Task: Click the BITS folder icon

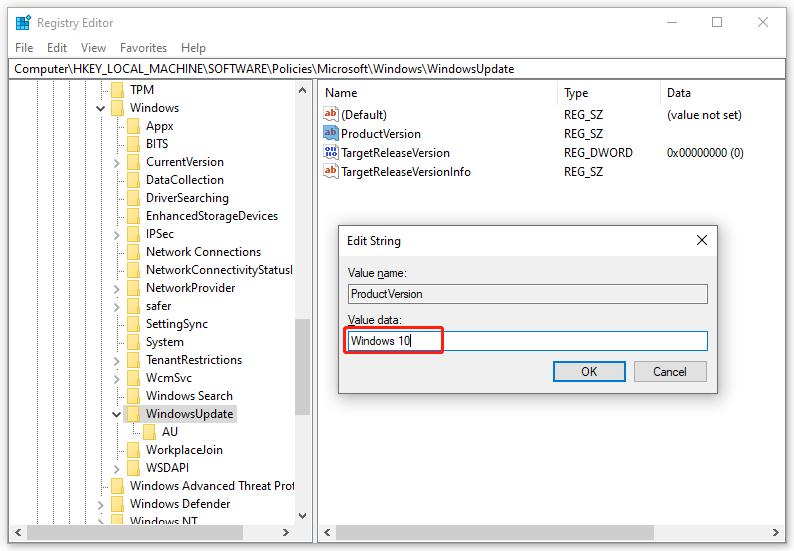Action: tap(134, 144)
